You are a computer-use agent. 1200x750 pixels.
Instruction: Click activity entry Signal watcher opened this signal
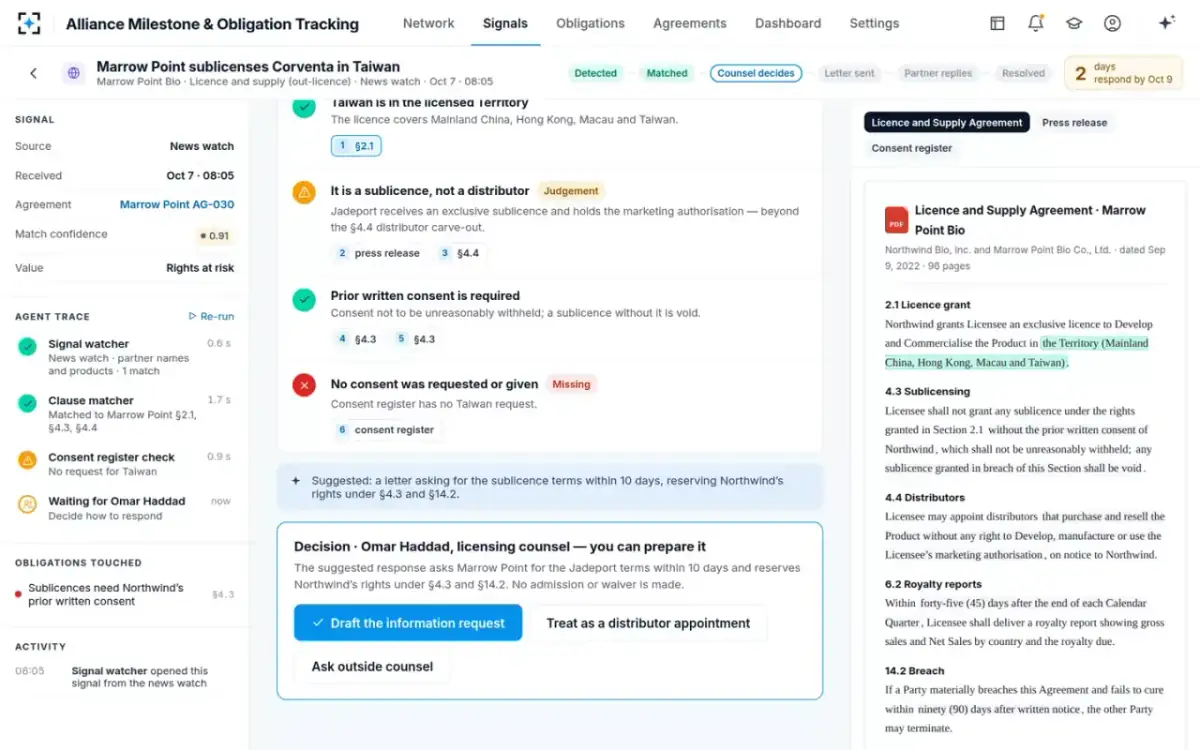pyautogui.click(x=125, y=677)
